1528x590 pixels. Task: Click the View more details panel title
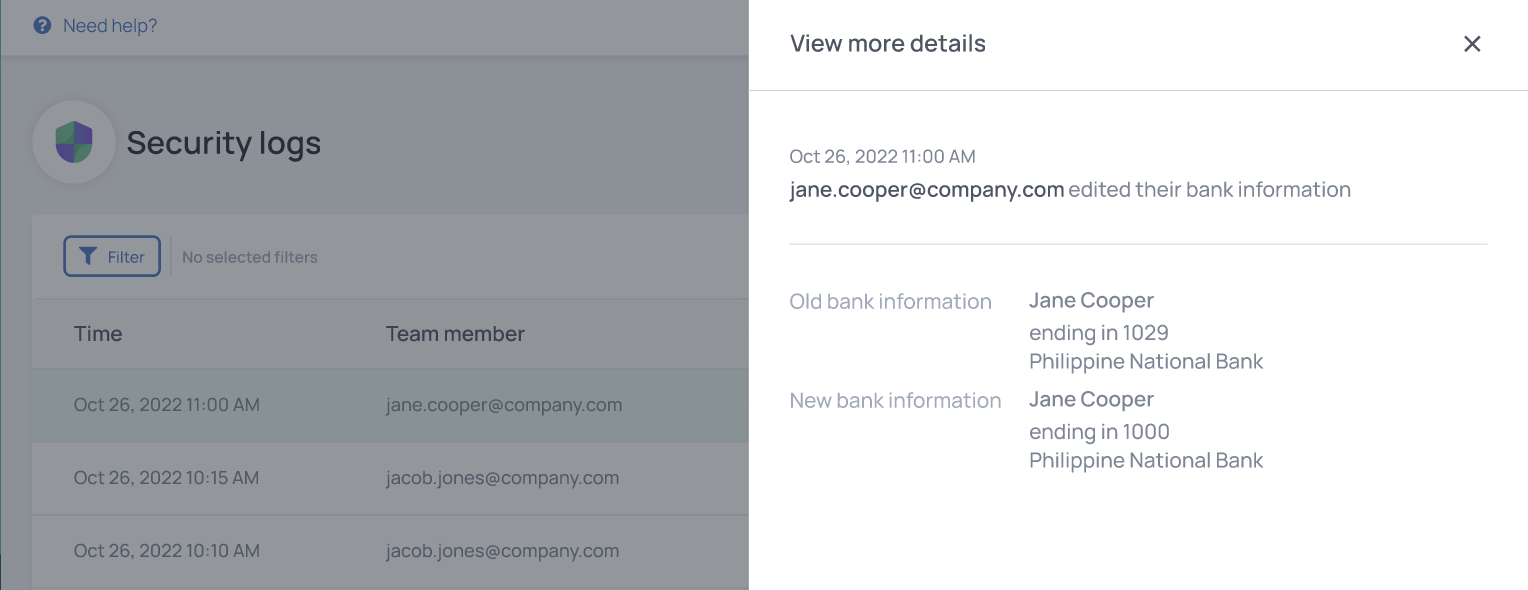(x=888, y=44)
